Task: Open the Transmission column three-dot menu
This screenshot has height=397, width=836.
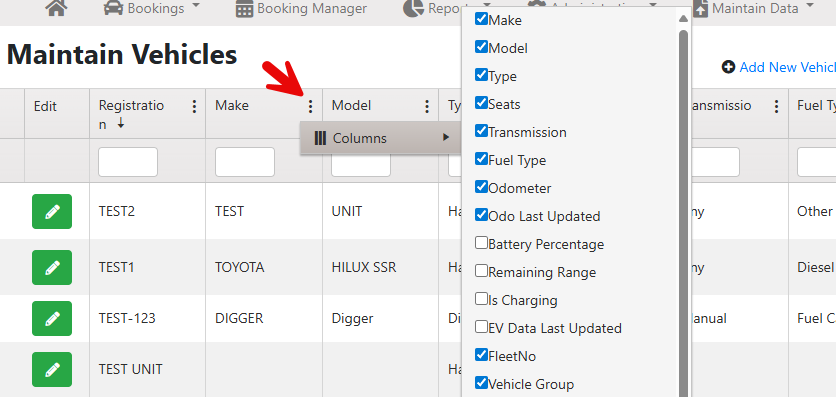Action: coord(776,107)
